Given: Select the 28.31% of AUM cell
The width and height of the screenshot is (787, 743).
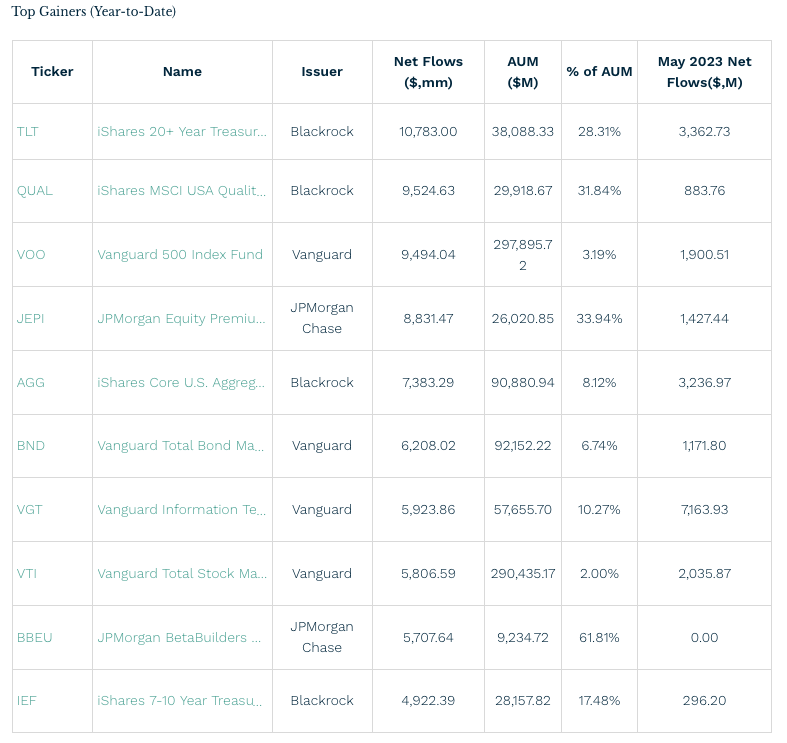Looking at the screenshot, I should [x=599, y=132].
